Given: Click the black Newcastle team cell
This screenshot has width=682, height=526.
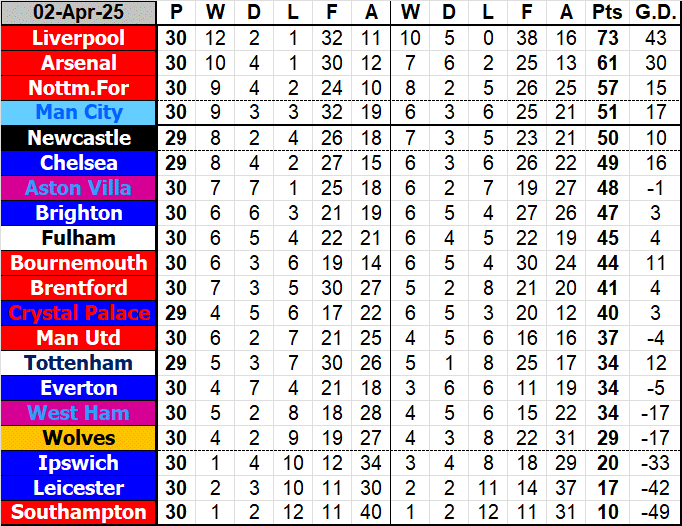Looking at the screenshot, I should point(79,138).
